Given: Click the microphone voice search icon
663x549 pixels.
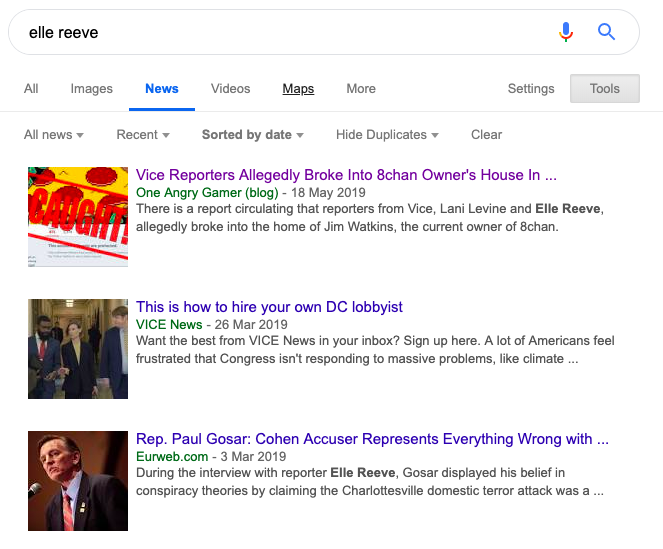Looking at the screenshot, I should click(566, 32).
